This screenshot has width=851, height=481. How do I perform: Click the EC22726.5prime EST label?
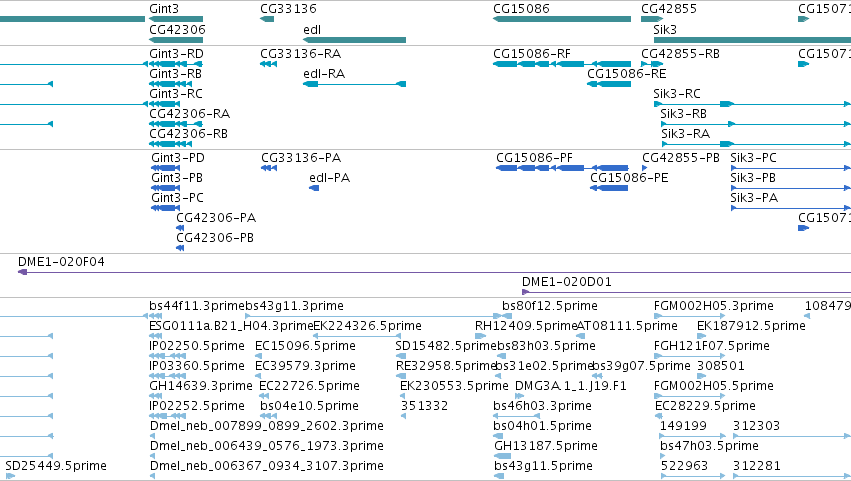[x=309, y=387]
